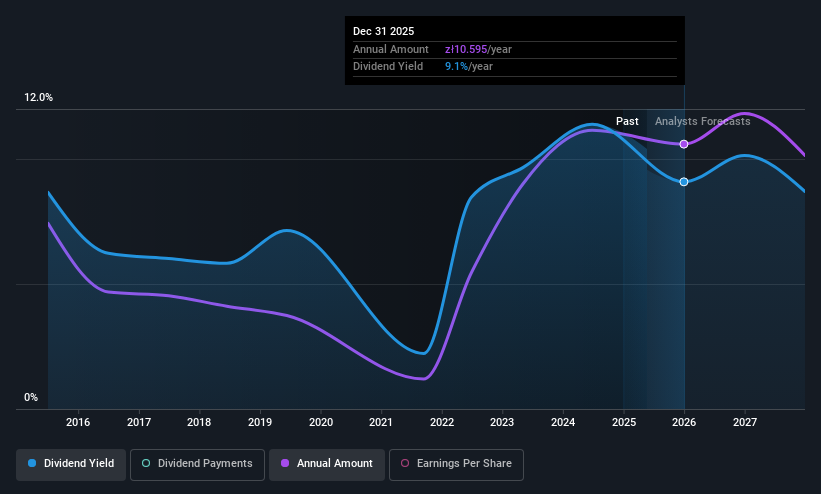
Task: Toggle the Dividend Yield legend button
Action: pos(71,465)
